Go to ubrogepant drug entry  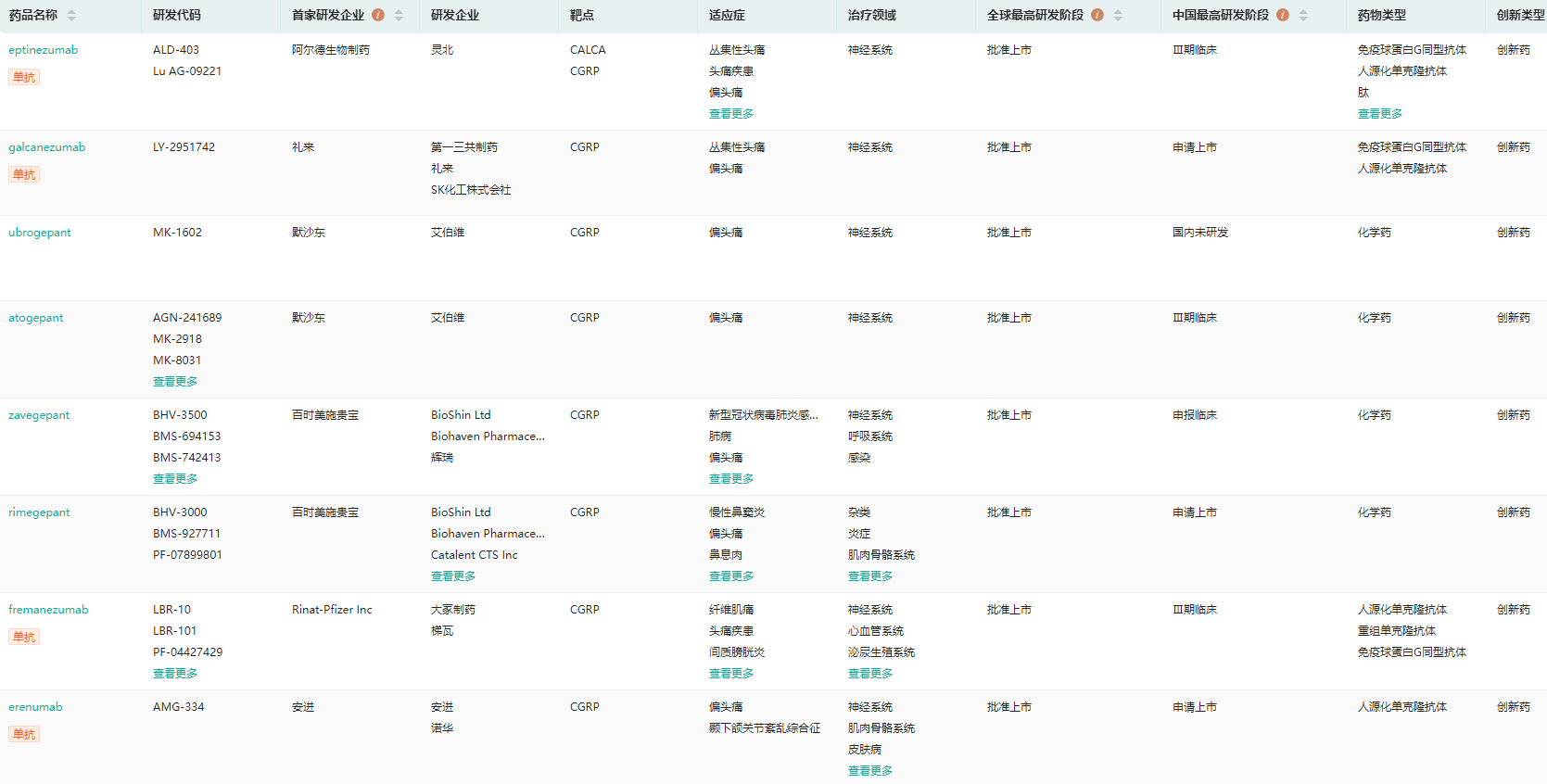[40, 233]
